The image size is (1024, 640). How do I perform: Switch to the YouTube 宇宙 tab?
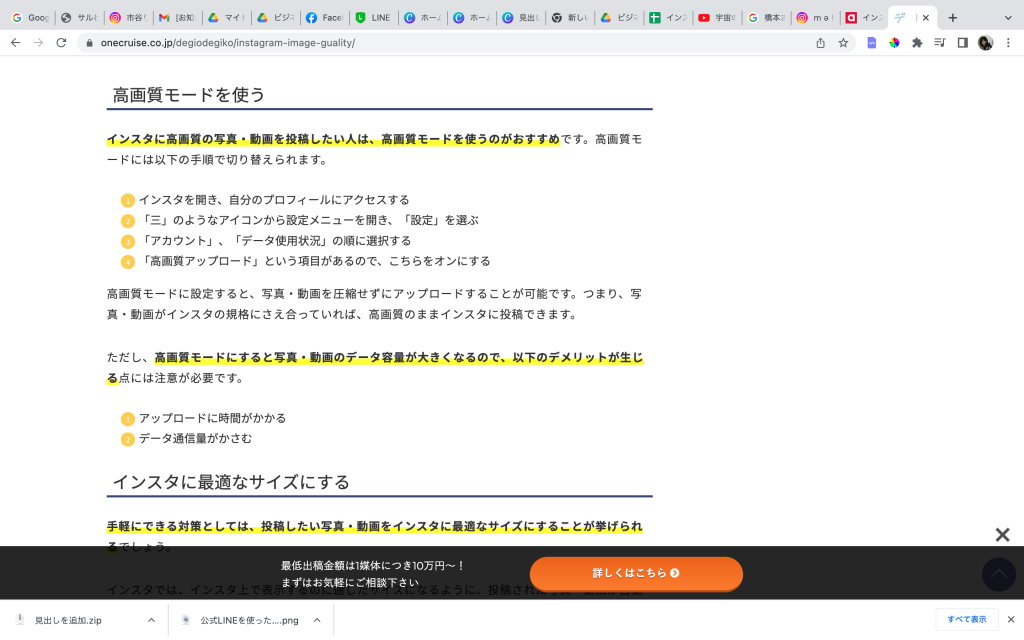click(716, 18)
